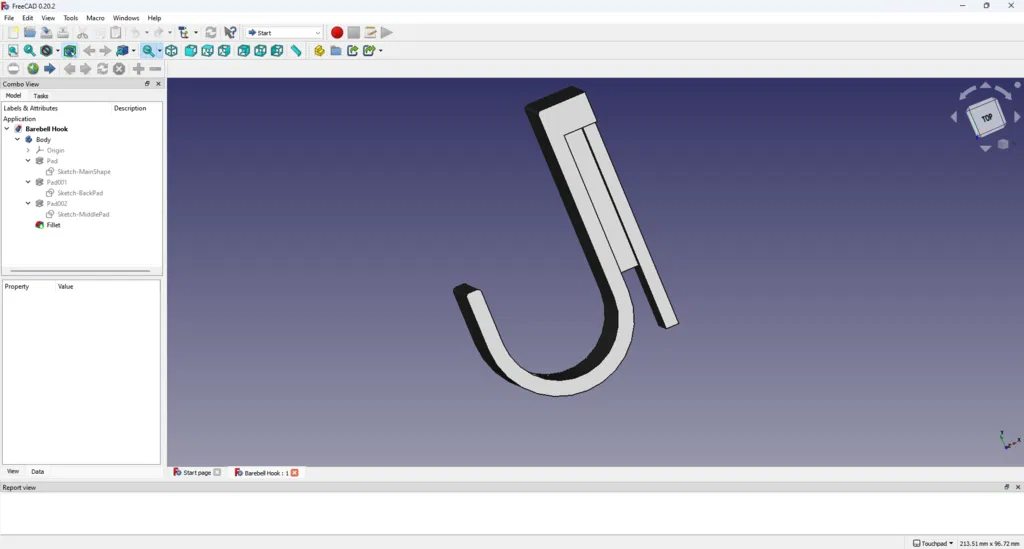Create a Part with the yellow icon

click(x=319, y=51)
